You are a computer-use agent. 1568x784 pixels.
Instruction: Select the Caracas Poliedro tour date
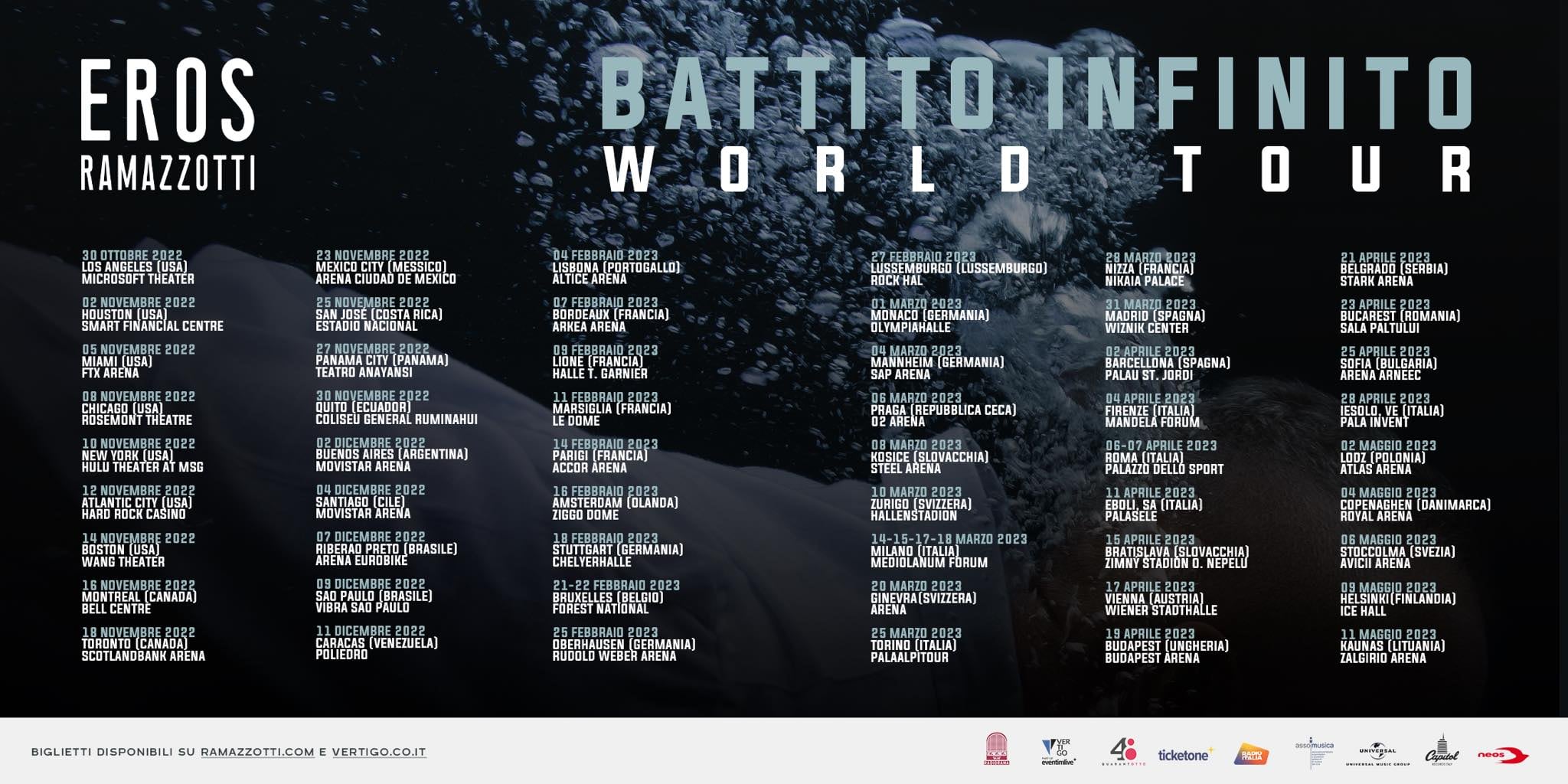376,642
